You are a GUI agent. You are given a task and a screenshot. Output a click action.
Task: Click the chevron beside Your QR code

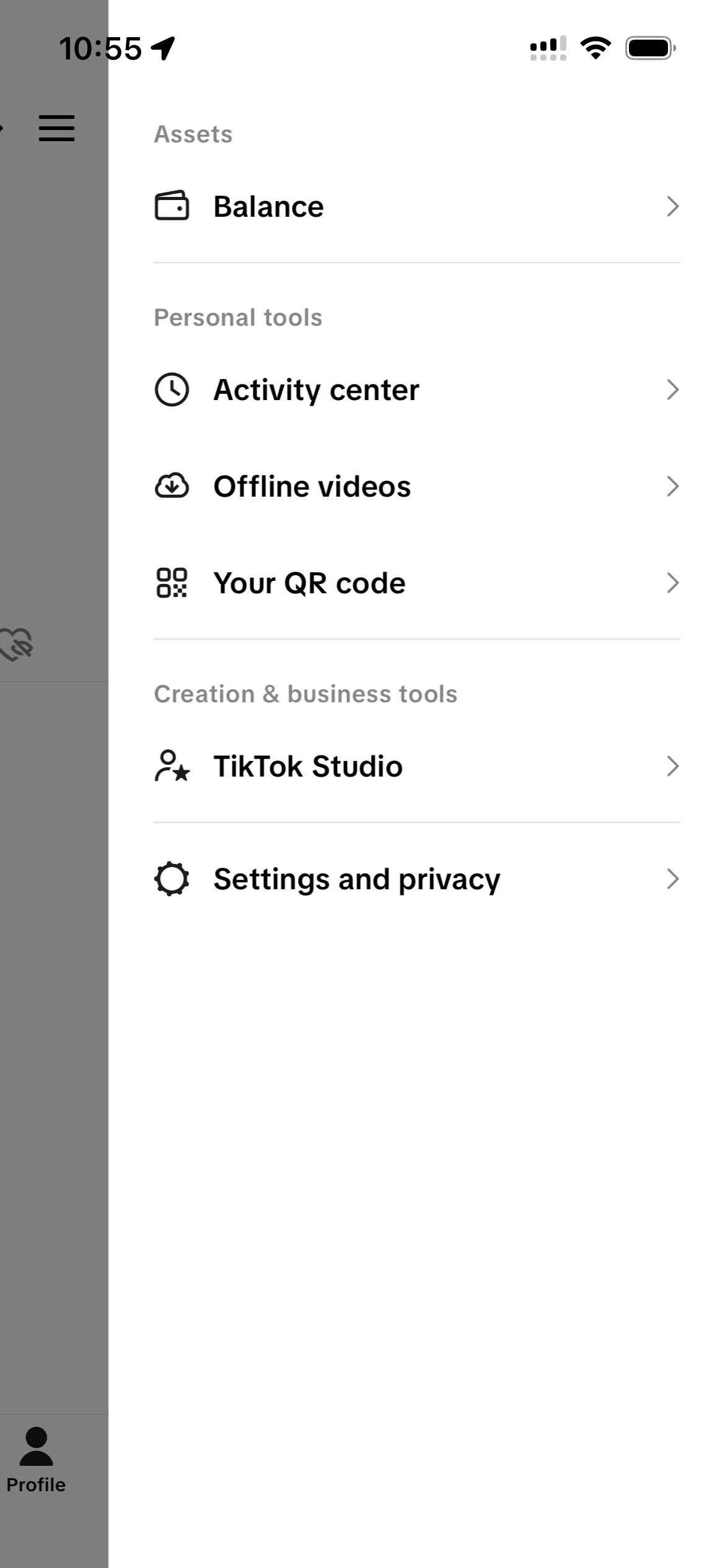pyautogui.click(x=672, y=583)
